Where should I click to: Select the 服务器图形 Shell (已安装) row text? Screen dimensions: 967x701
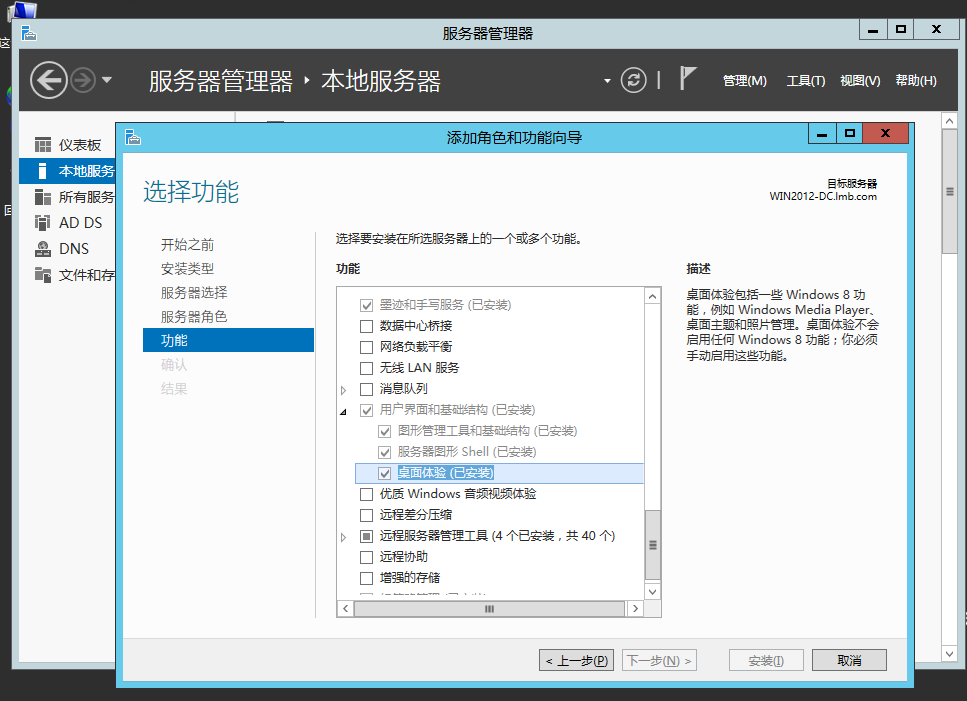467,452
